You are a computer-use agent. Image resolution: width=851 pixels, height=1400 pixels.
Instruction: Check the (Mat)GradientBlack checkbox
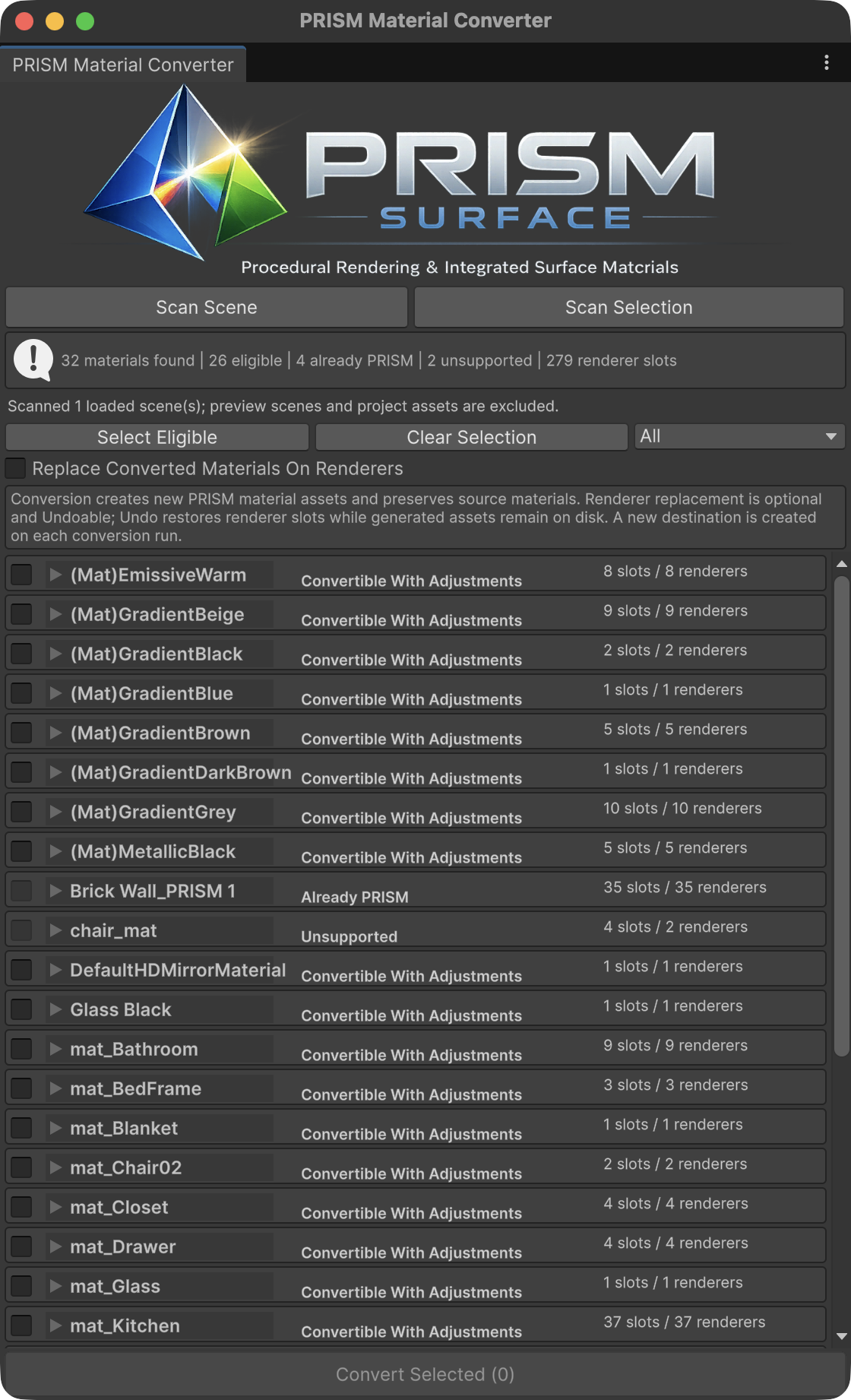click(x=21, y=654)
